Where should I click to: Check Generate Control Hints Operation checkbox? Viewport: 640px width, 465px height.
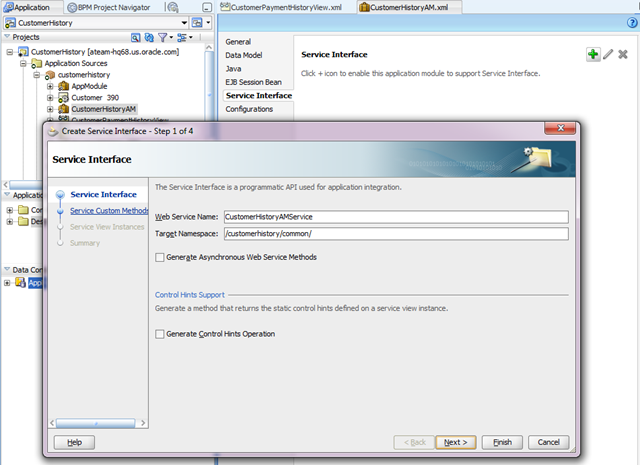160,334
